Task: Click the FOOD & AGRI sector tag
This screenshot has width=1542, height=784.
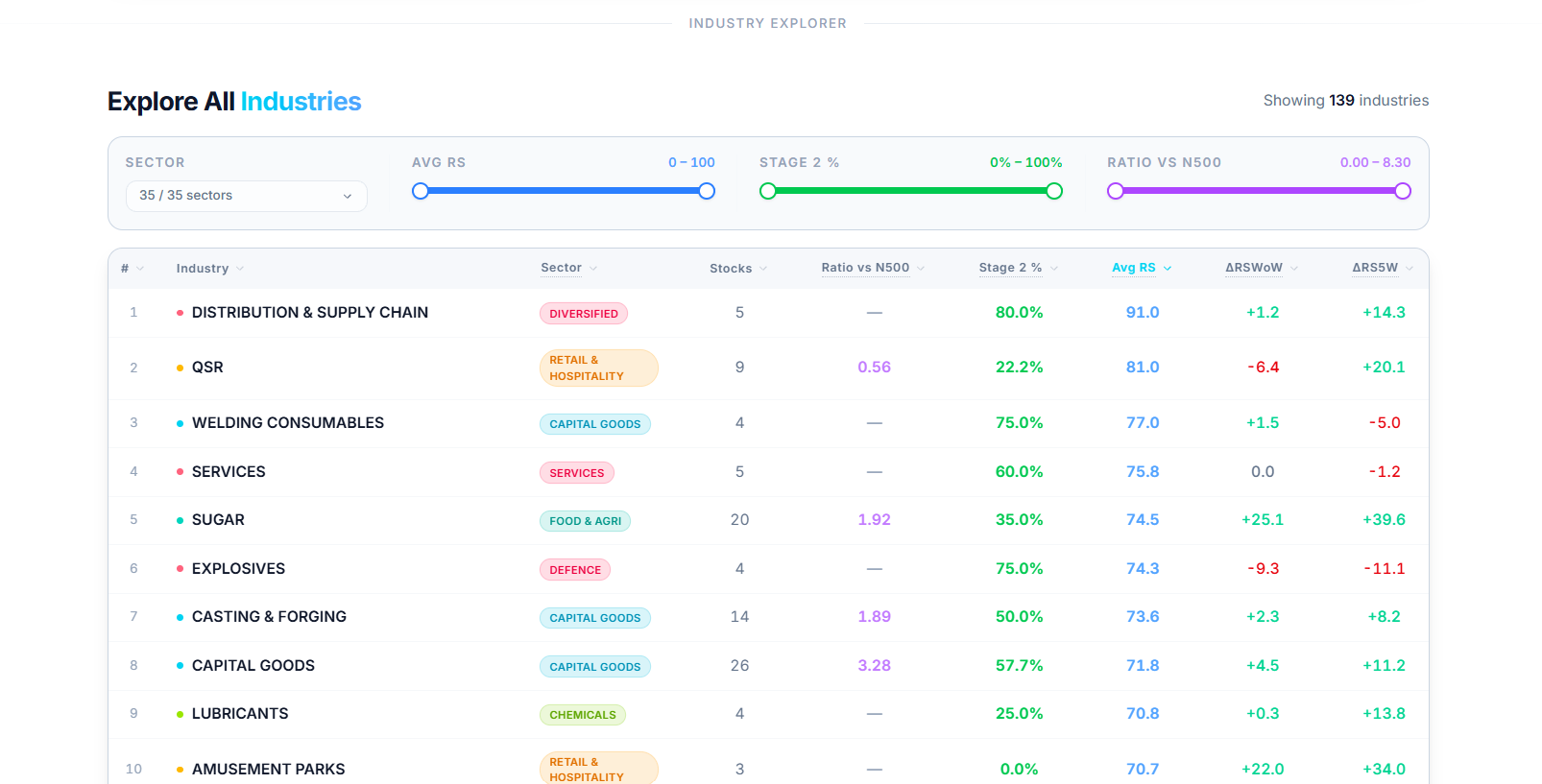Action: coord(586,521)
